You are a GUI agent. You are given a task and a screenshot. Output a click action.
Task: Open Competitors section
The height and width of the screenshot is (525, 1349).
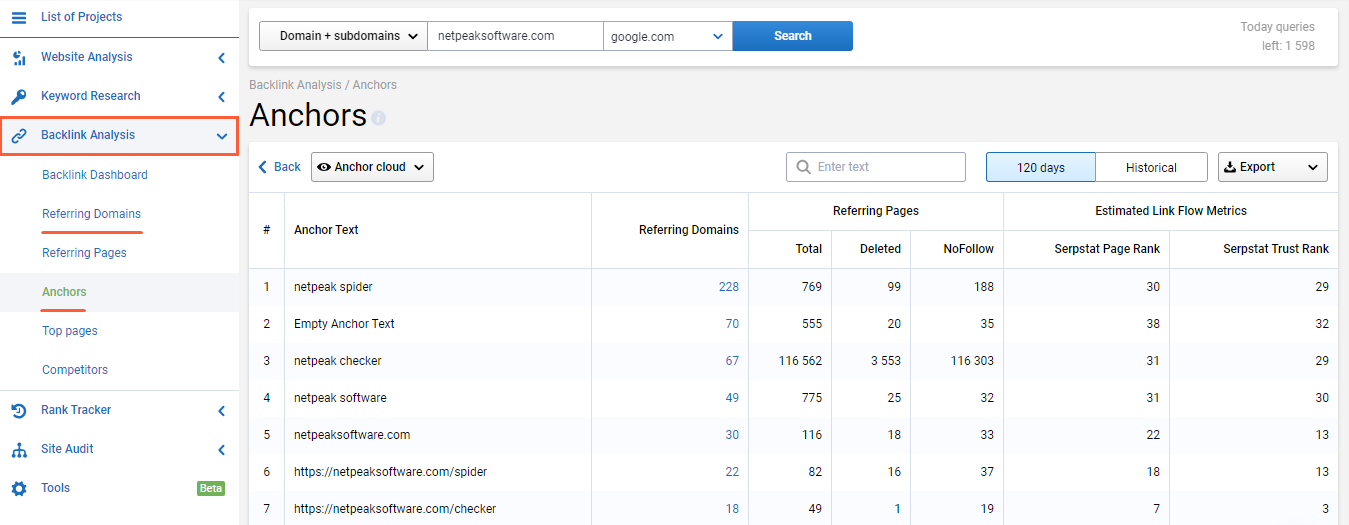75,370
